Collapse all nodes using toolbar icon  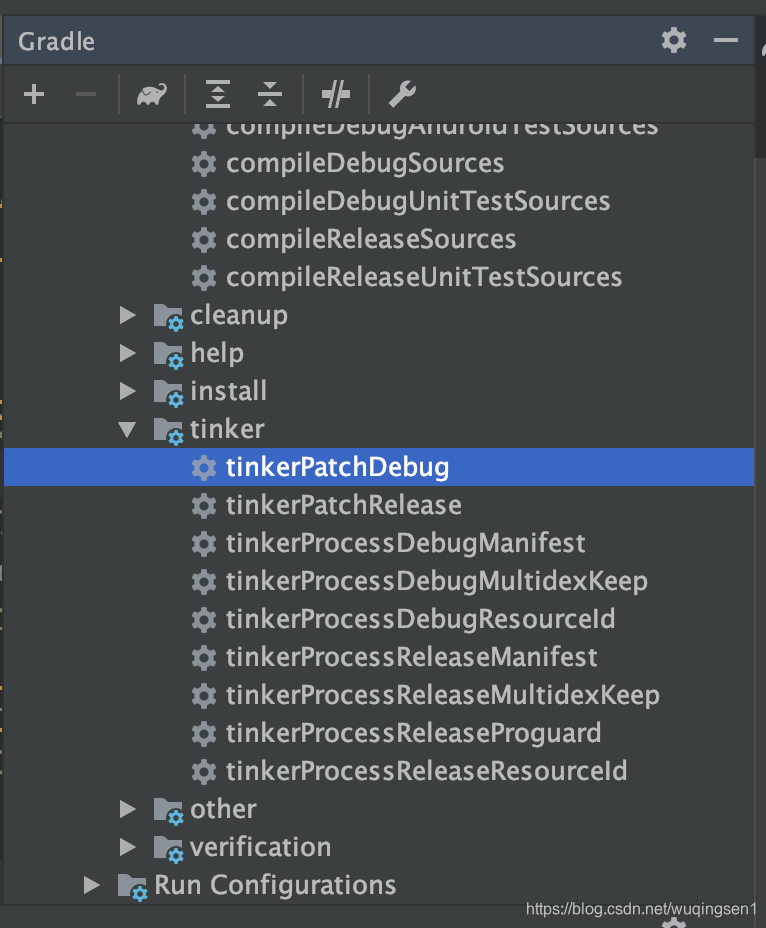coord(269,94)
